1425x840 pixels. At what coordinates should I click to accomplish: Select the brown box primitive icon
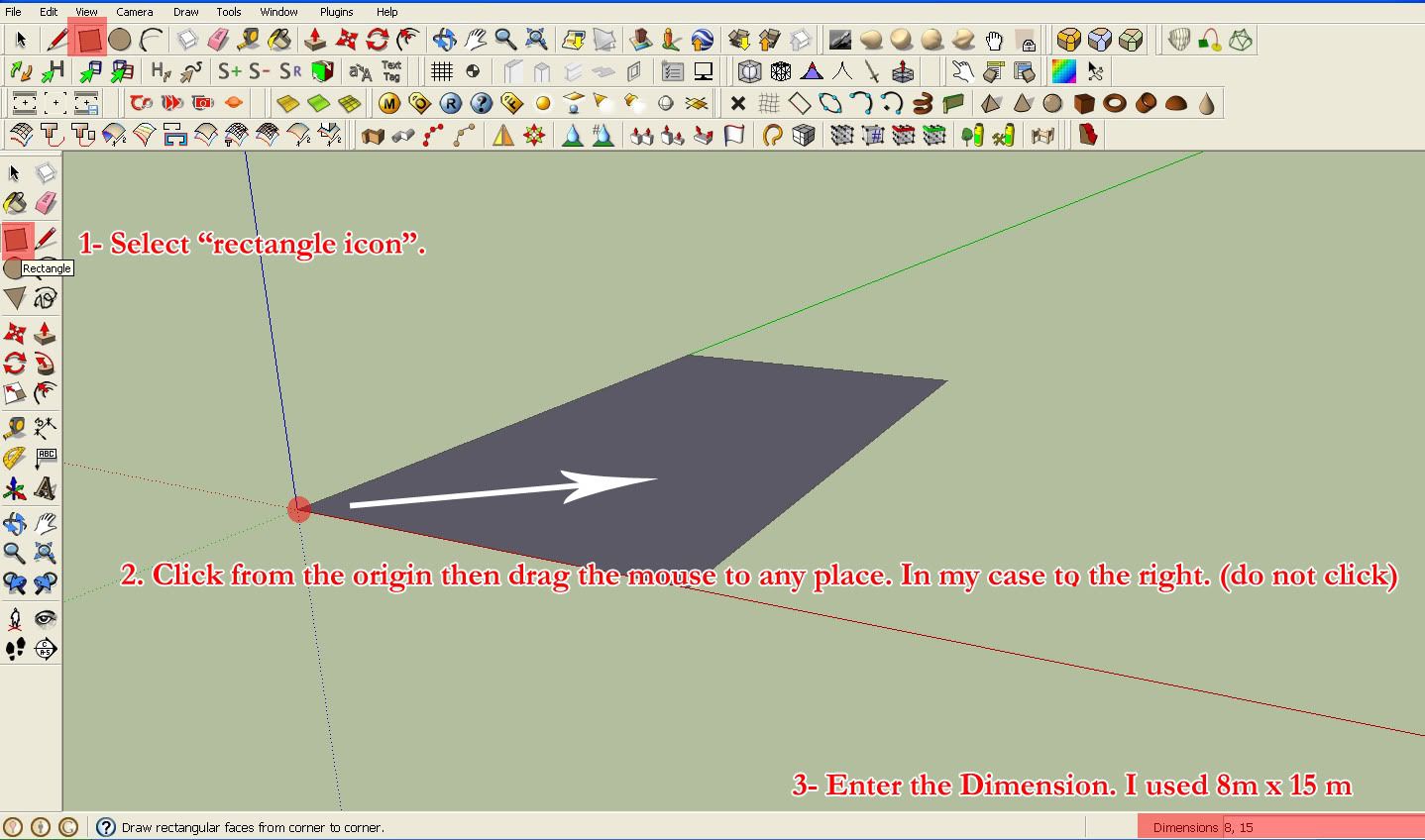pos(1084,103)
